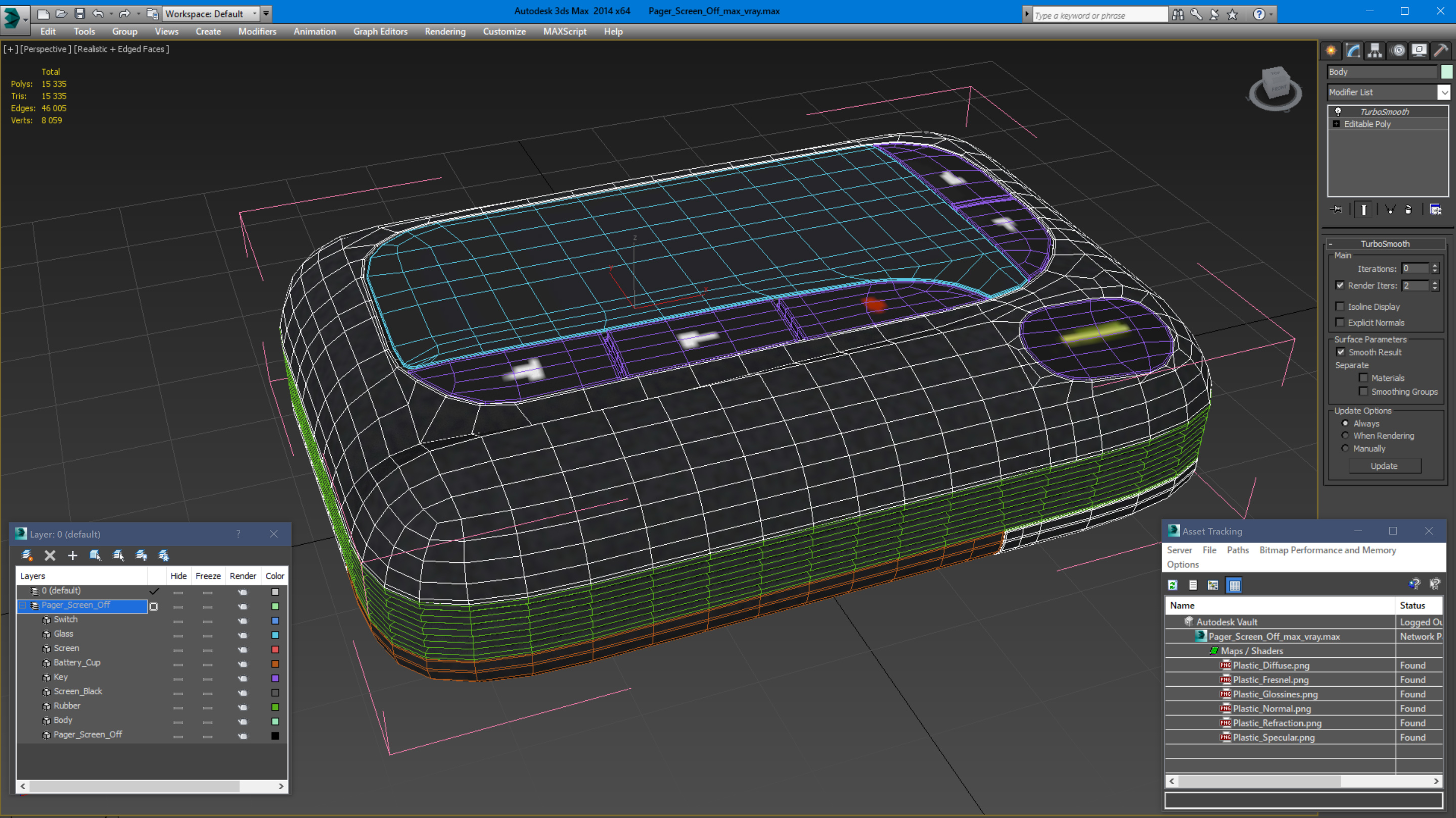Enable Separate by Materials checkbox
The width and height of the screenshot is (1456, 818).
pos(1363,378)
